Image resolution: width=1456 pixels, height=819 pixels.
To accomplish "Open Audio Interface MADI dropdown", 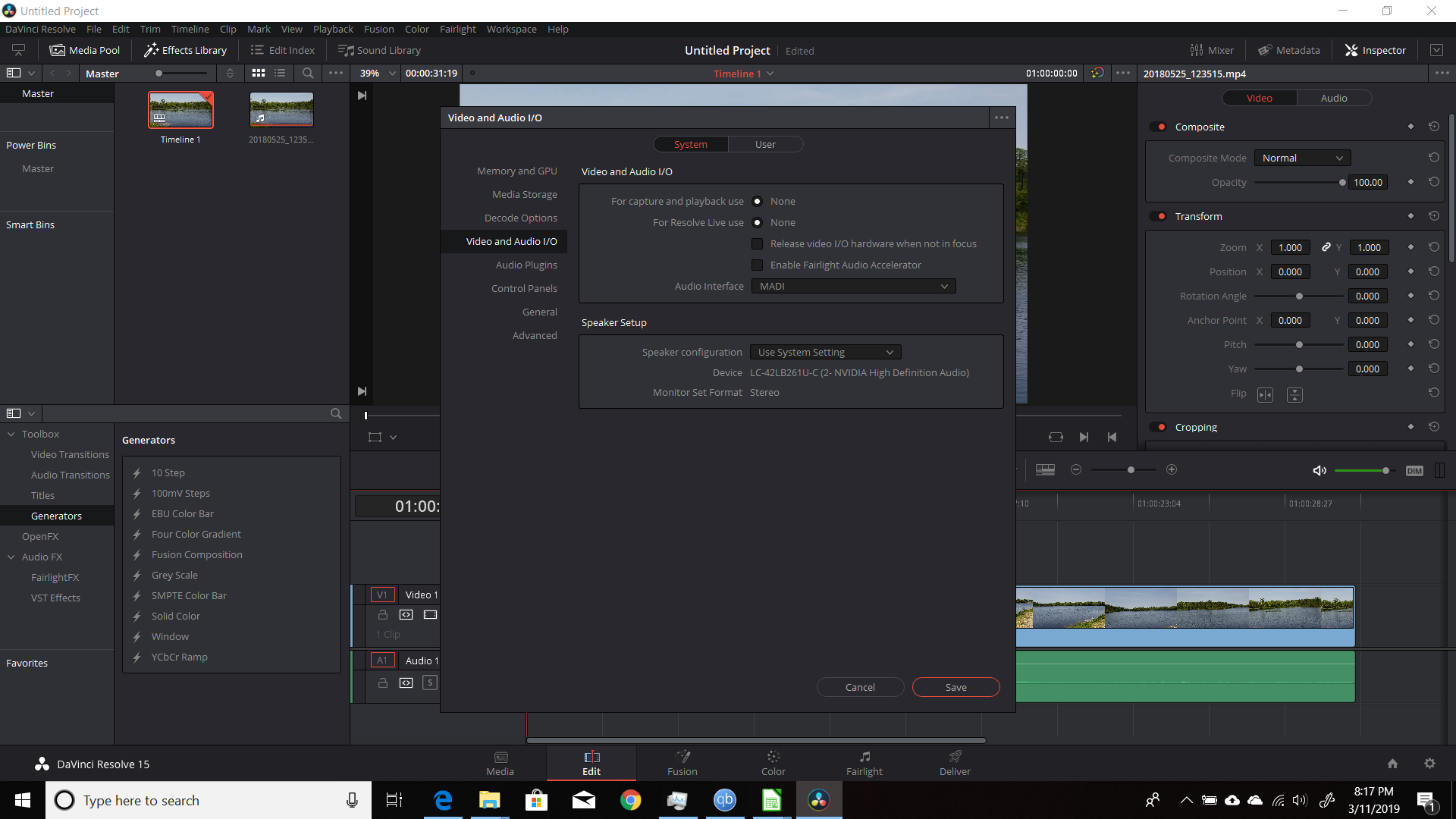I will (x=853, y=286).
